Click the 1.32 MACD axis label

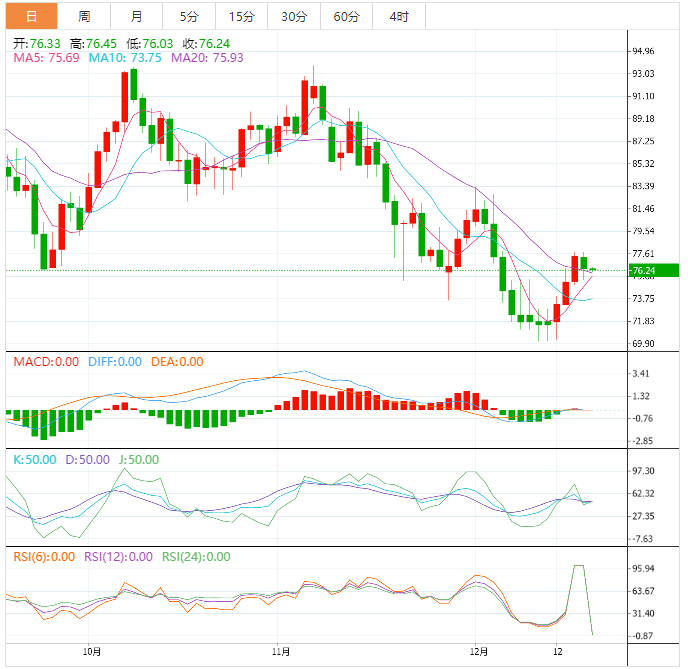tap(641, 397)
